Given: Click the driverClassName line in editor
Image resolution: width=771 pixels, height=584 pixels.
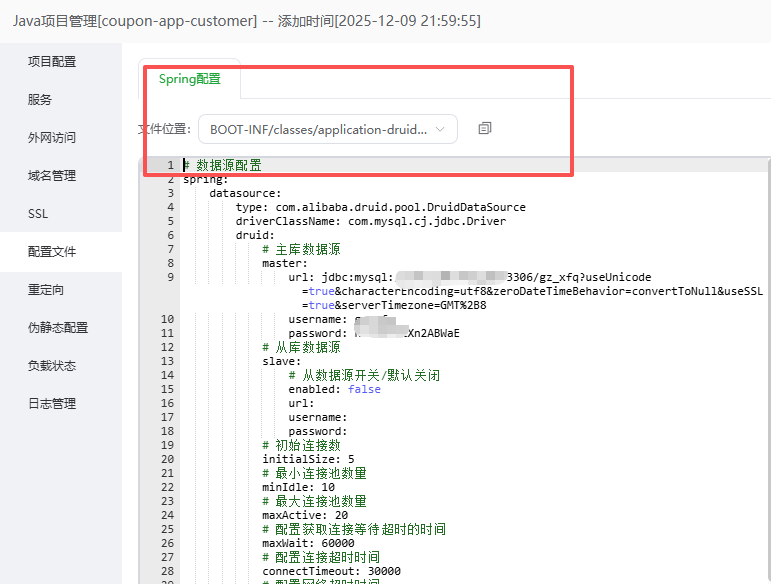Looking at the screenshot, I should tap(370, 221).
